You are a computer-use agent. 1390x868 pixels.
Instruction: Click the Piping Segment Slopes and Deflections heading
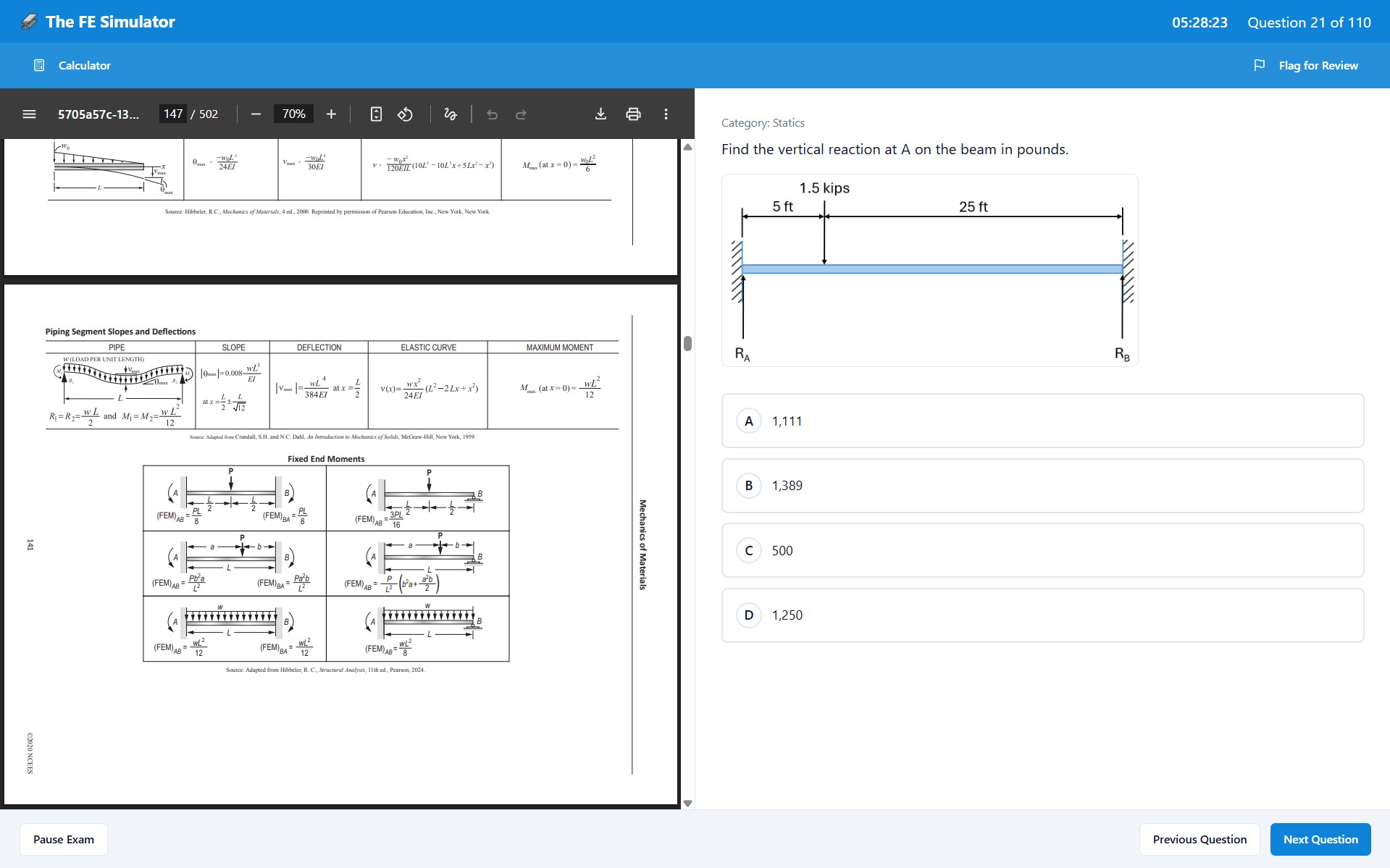click(x=120, y=332)
